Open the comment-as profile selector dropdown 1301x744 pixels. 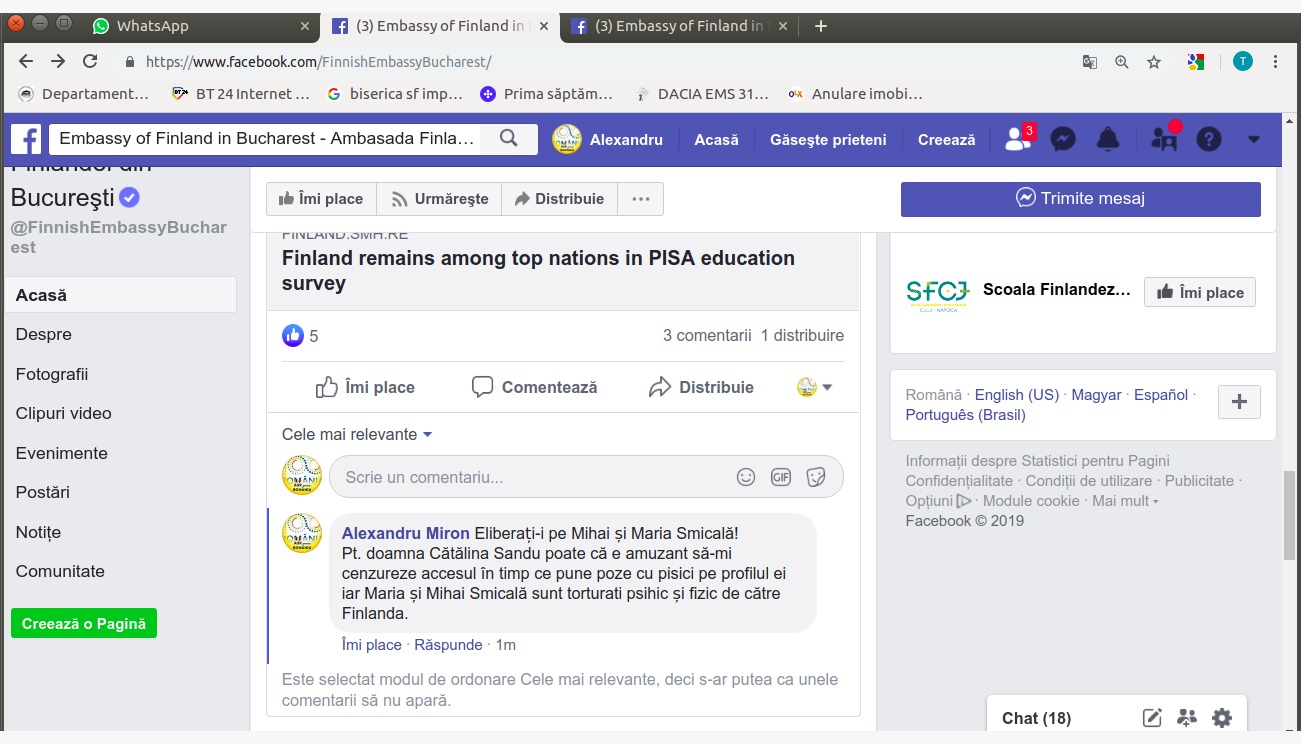tap(815, 387)
